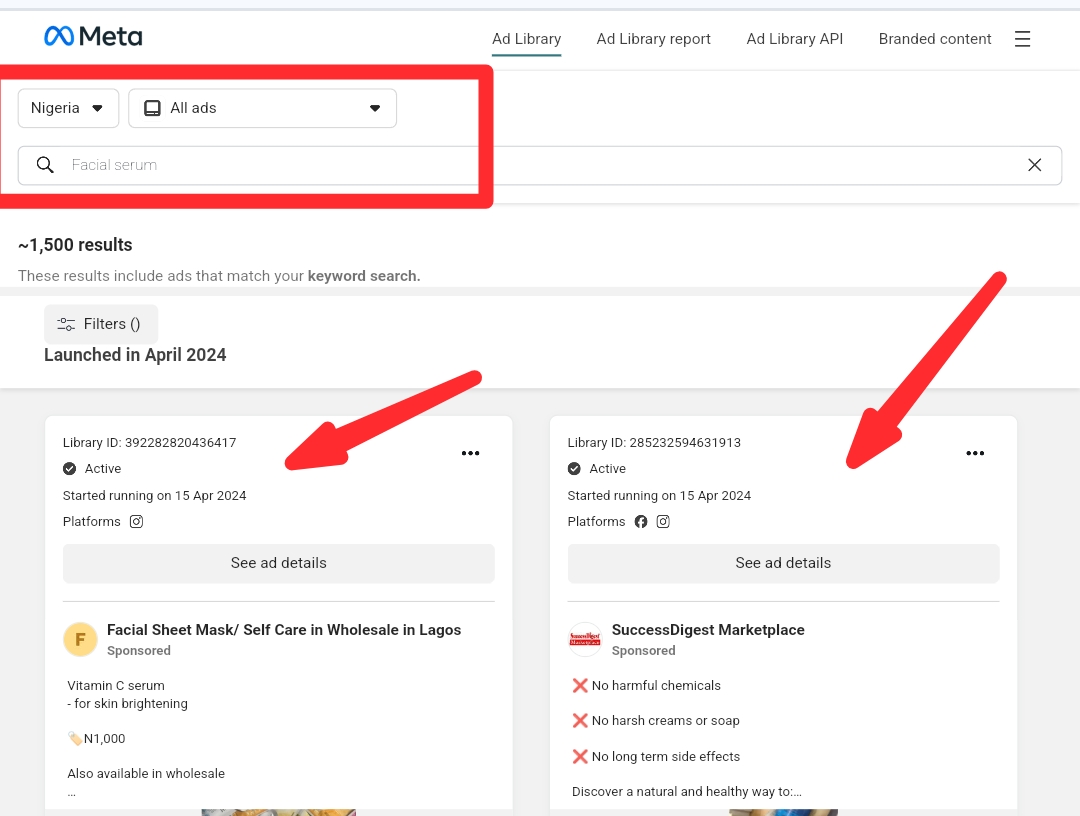Focus the Facial serum search field
The width and height of the screenshot is (1080, 816).
(x=540, y=165)
